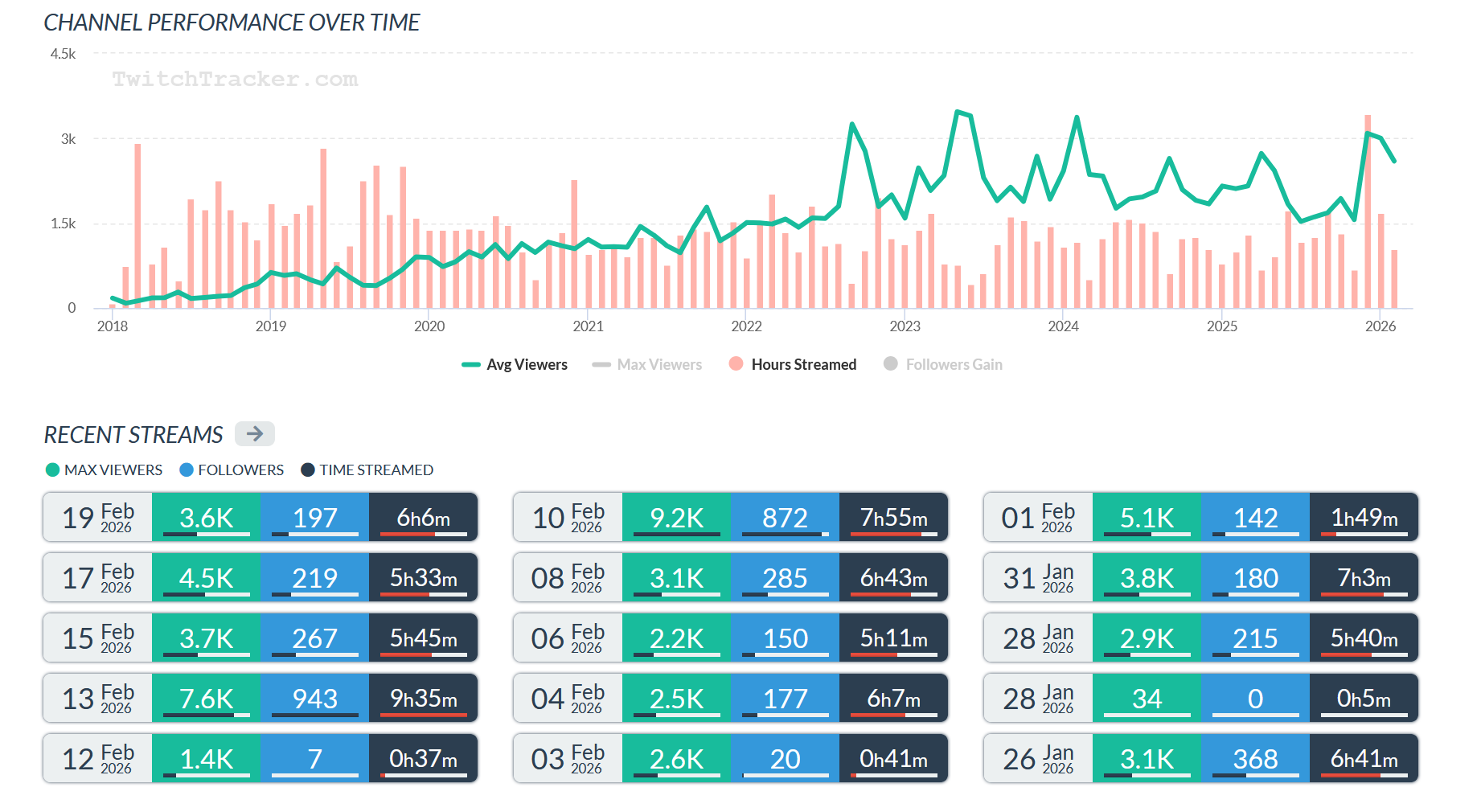Click 215 followers on 28 Jan
Viewport: 1481px width, 812px height.
point(1255,638)
